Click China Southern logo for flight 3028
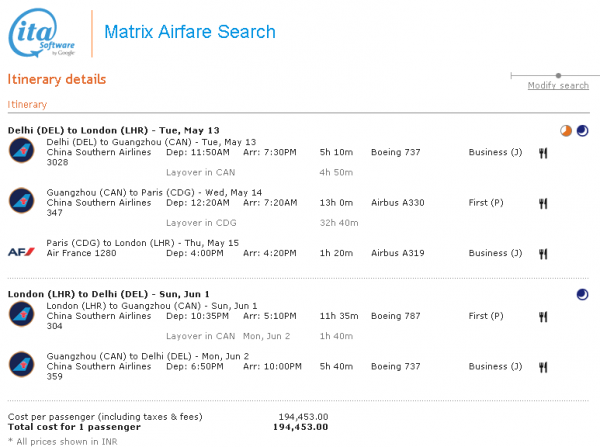 (22, 150)
